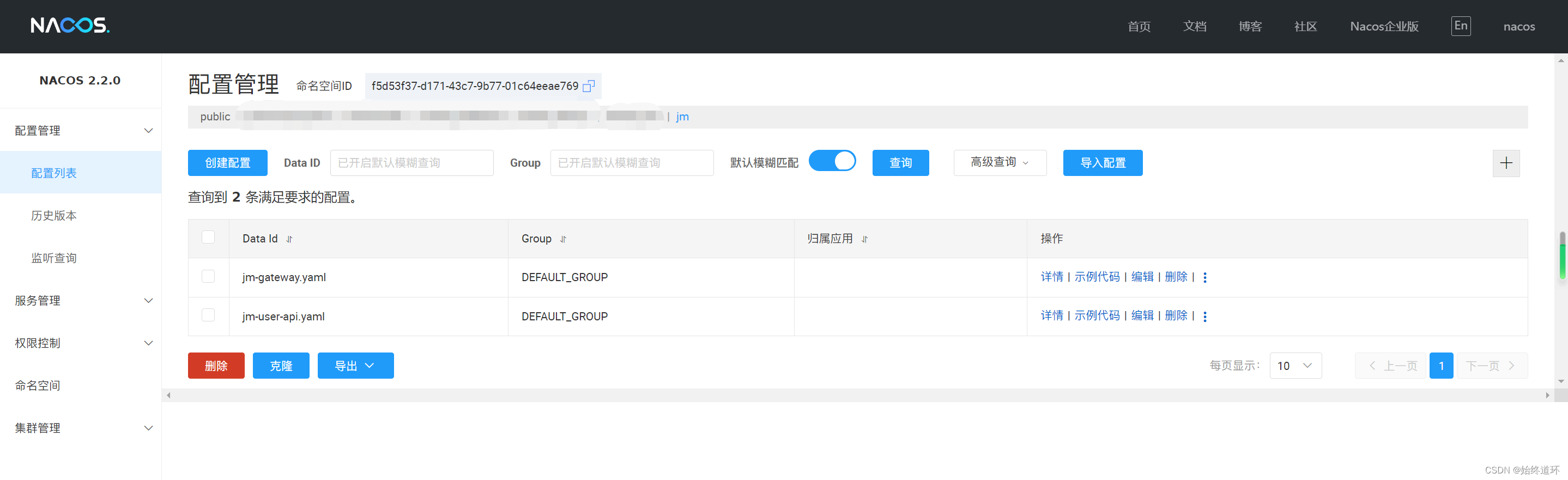Screen dimensions: 1568x480
Task: Open the 历史版本 sidebar item
Action: click(81, 215)
